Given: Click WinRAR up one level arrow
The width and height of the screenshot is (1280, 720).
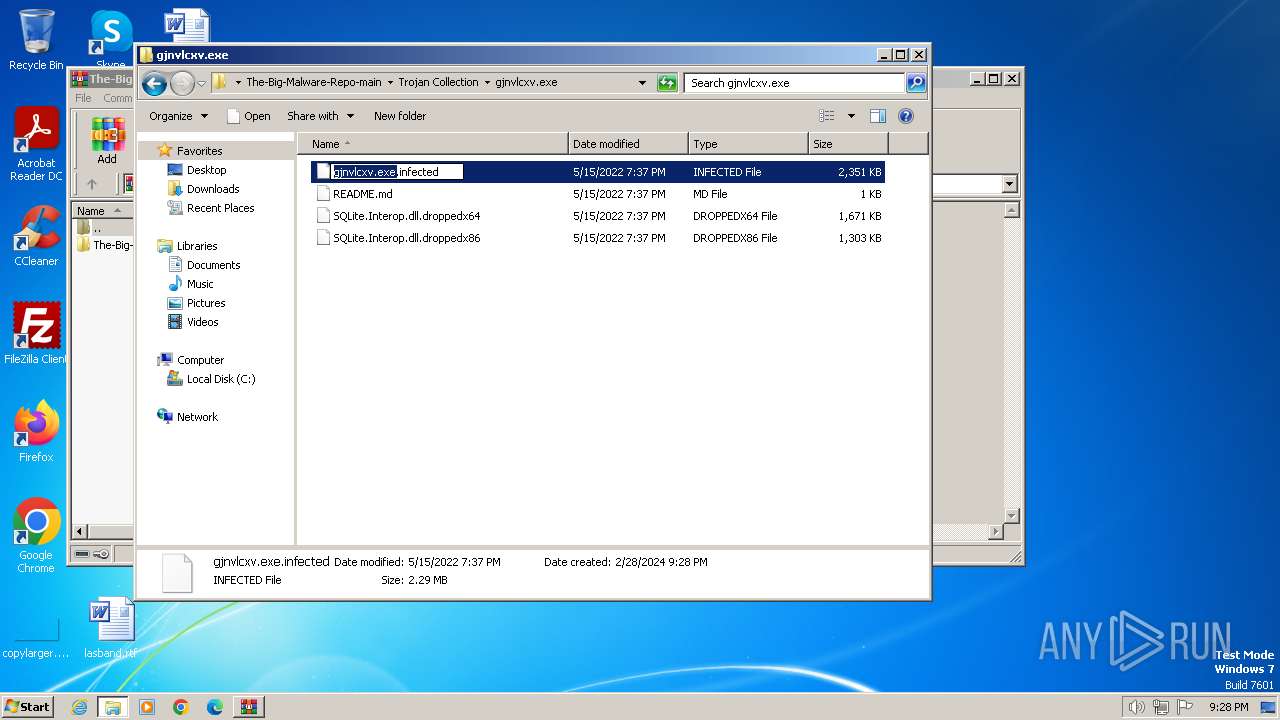Looking at the screenshot, I should pyautogui.click(x=92, y=184).
